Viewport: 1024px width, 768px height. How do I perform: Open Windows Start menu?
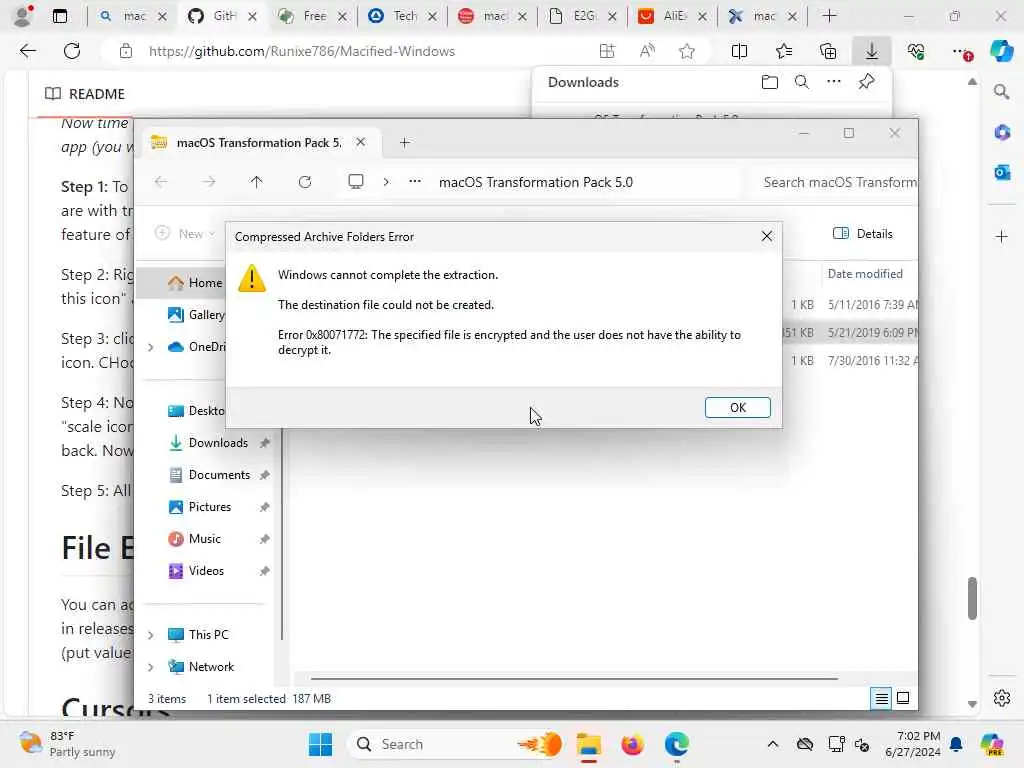320,744
